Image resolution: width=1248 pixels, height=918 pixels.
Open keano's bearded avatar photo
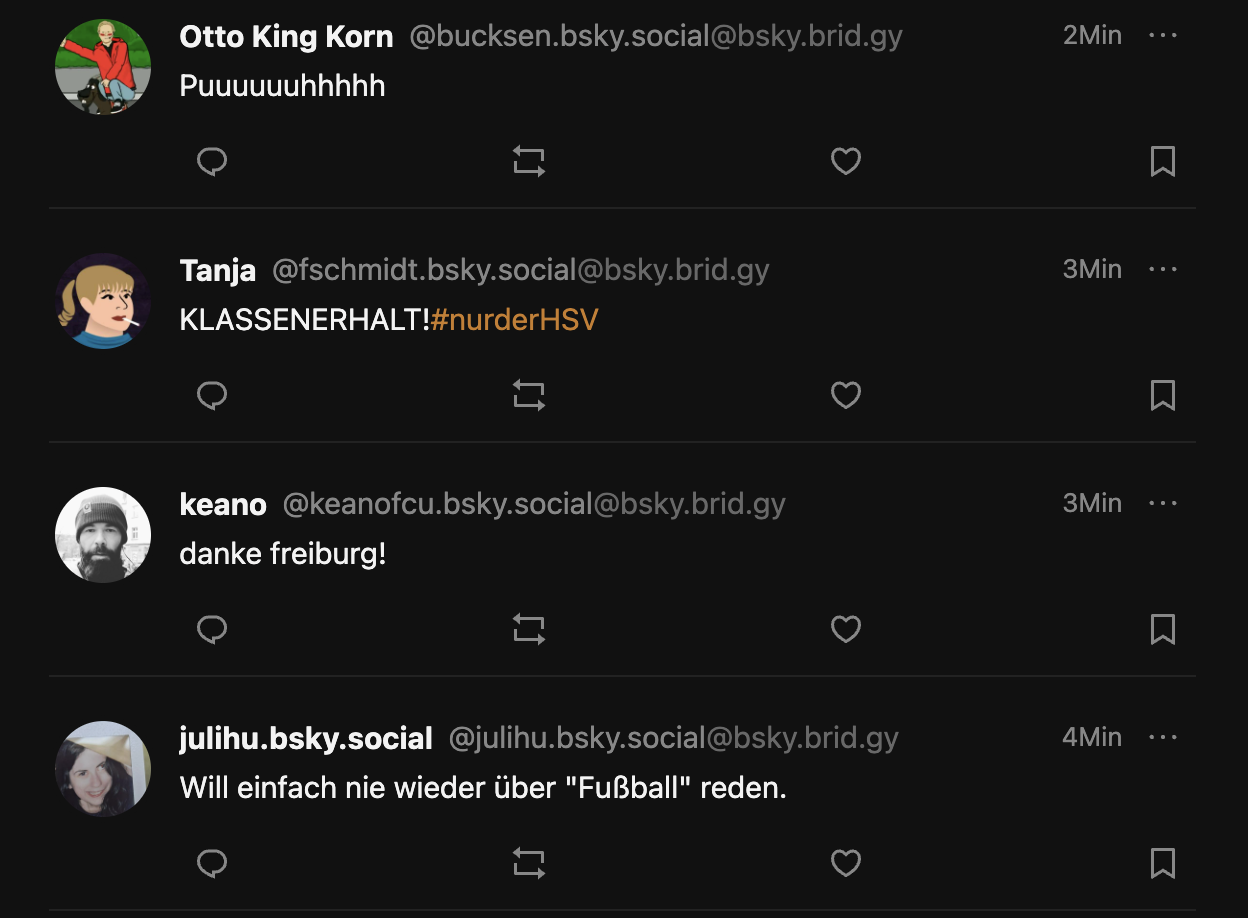click(103, 534)
